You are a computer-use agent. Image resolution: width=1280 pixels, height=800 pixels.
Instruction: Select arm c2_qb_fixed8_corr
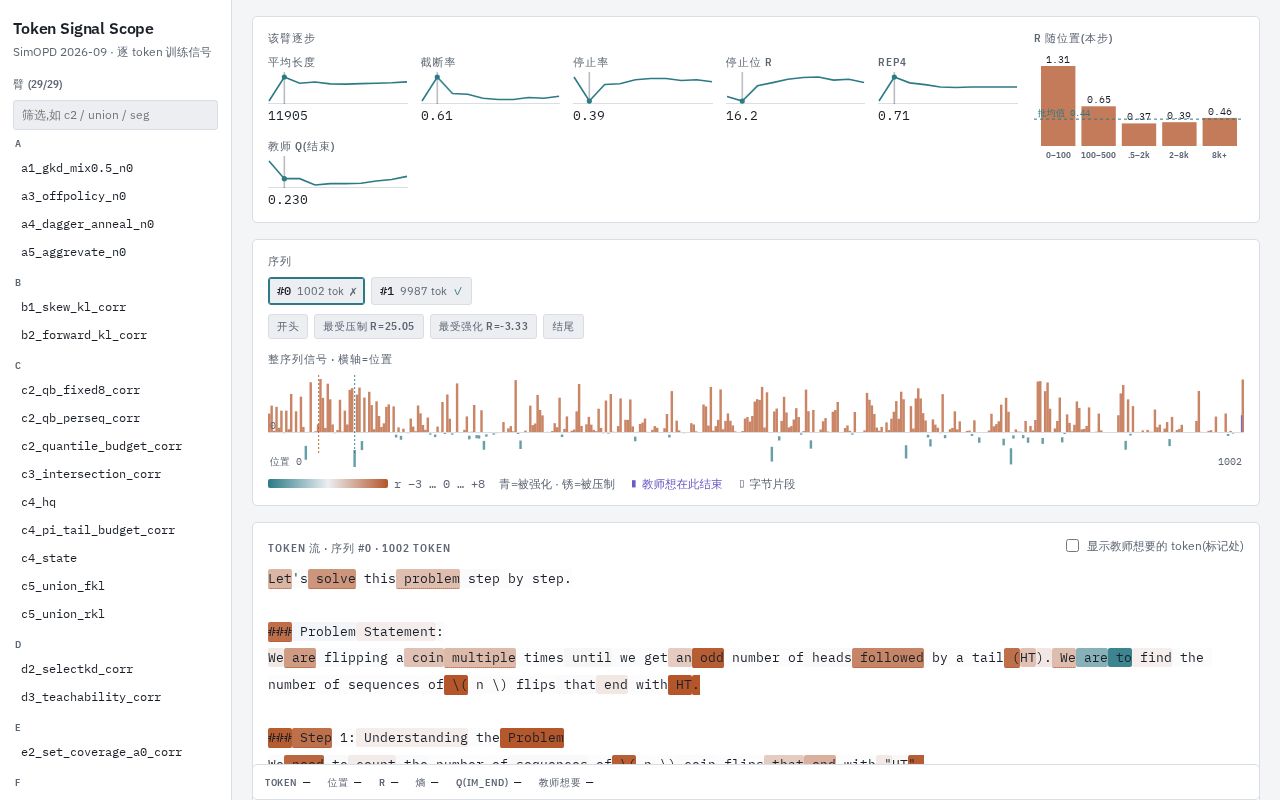[115, 390]
